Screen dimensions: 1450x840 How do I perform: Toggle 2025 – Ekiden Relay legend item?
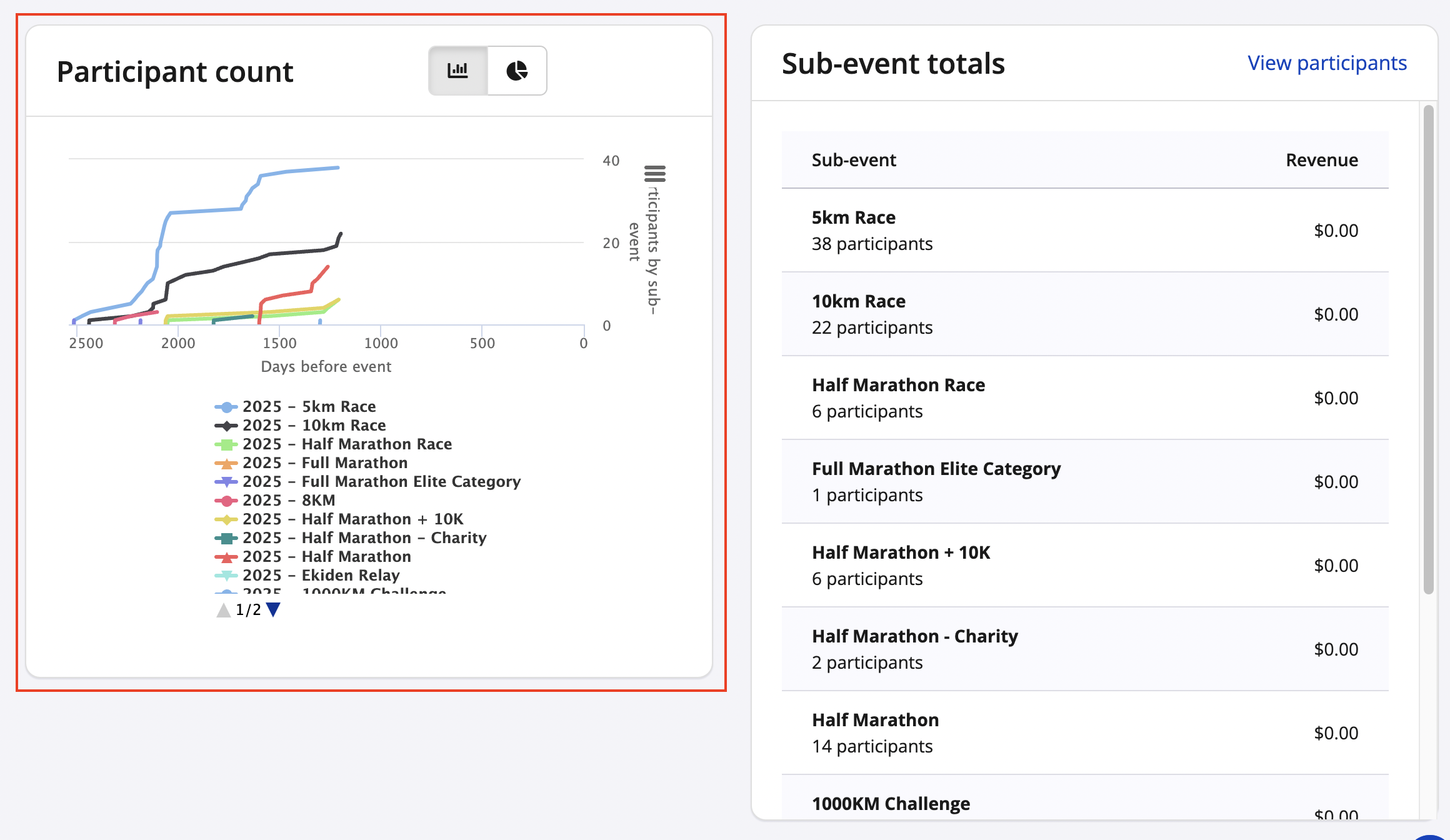pos(321,576)
